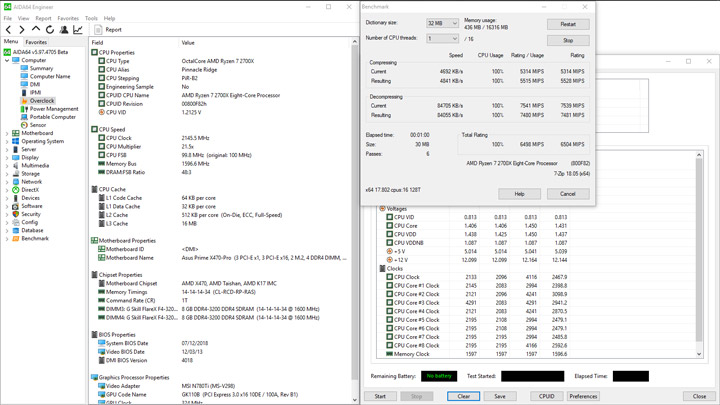
Task: Toggle the CPU Core voltage checkbox
Action: click(x=389, y=226)
